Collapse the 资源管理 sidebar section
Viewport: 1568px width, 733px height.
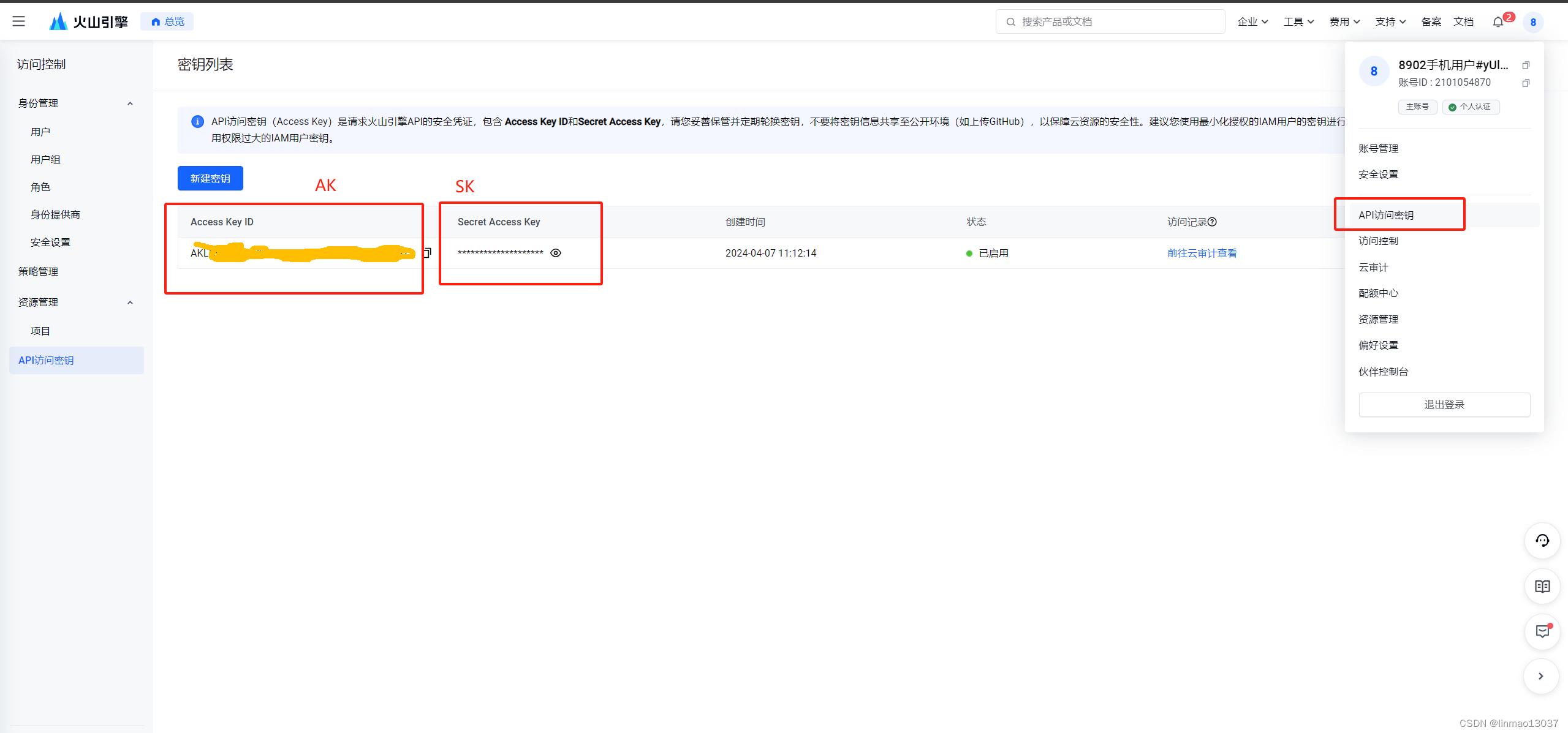pos(130,303)
